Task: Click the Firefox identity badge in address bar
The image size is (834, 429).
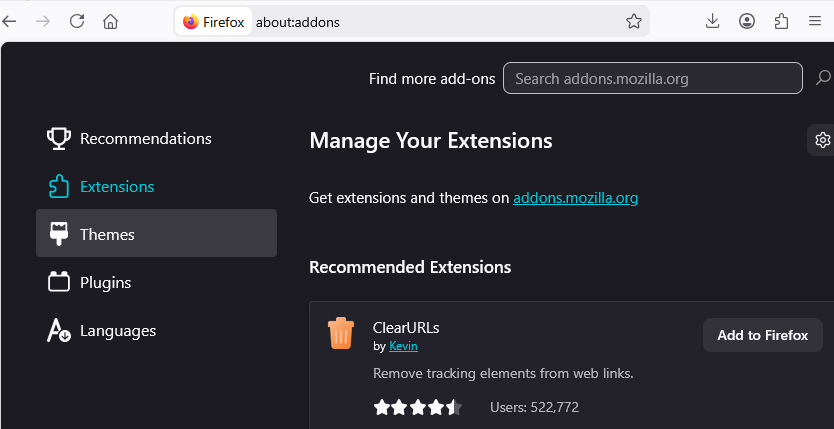Action: [213, 22]
